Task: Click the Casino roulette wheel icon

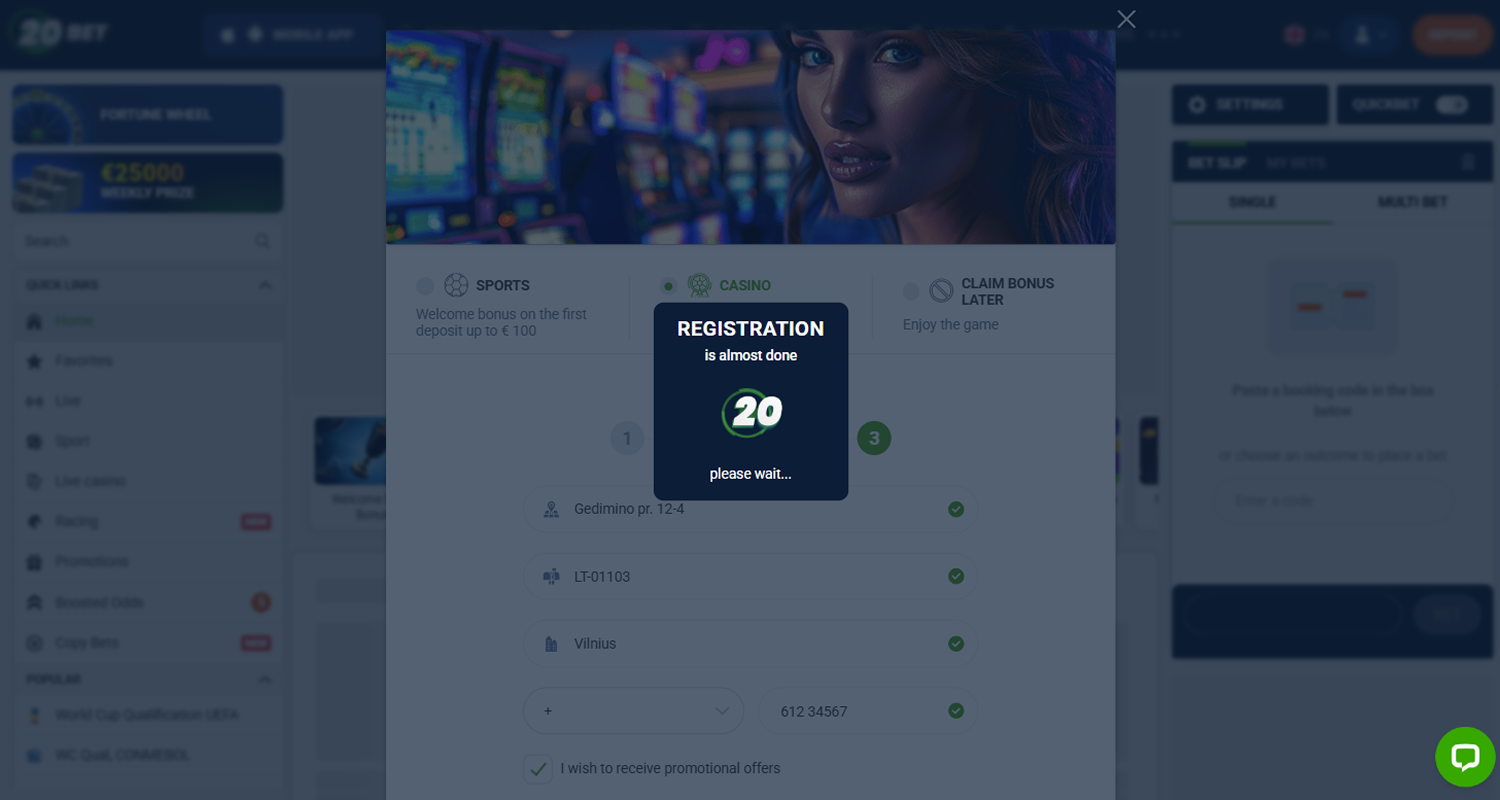Action: (700, 285)
